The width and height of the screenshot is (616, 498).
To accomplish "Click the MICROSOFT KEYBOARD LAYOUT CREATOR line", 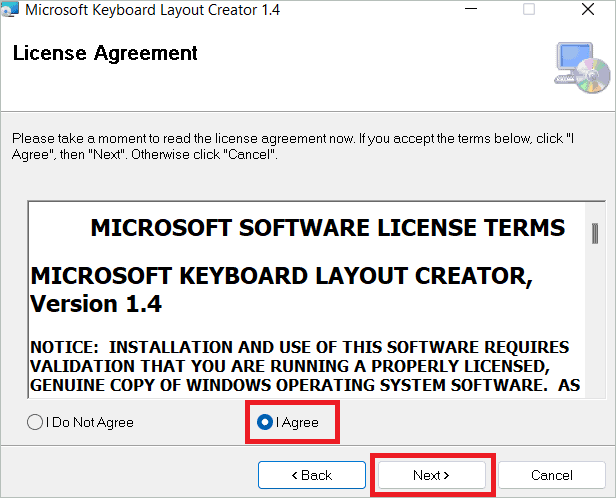I will [x=282, y=276].
